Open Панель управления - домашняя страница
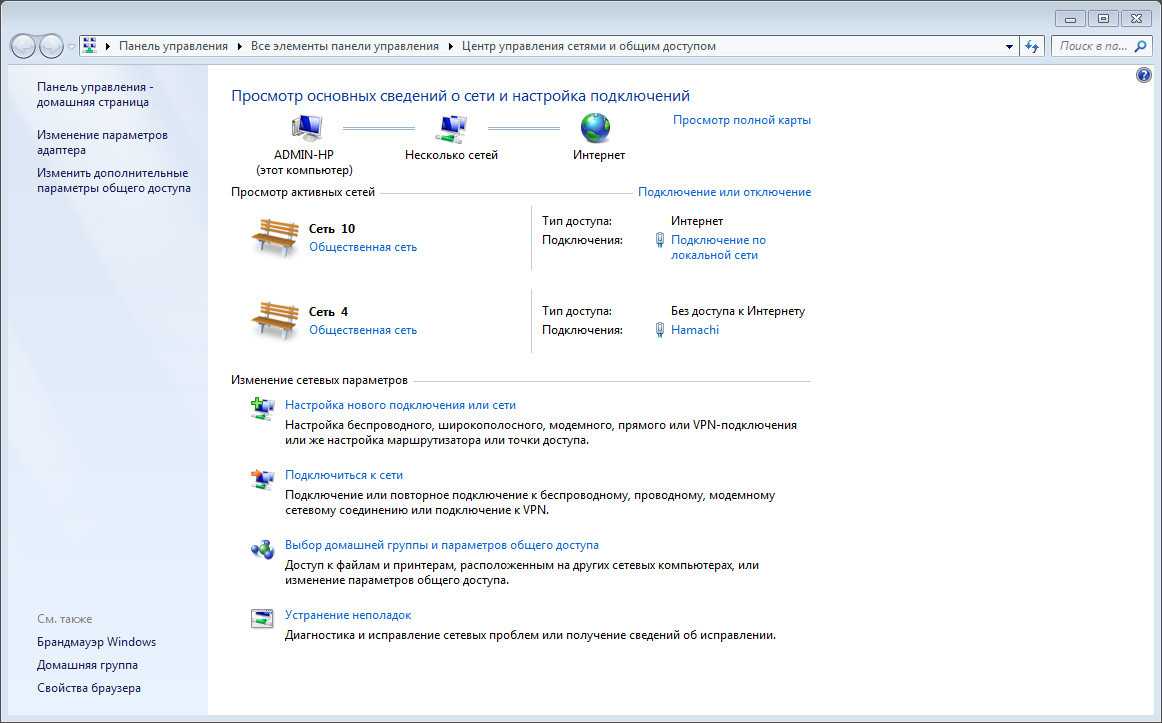The width and height of the screenshot is (1162, 723). click(95, 94)
